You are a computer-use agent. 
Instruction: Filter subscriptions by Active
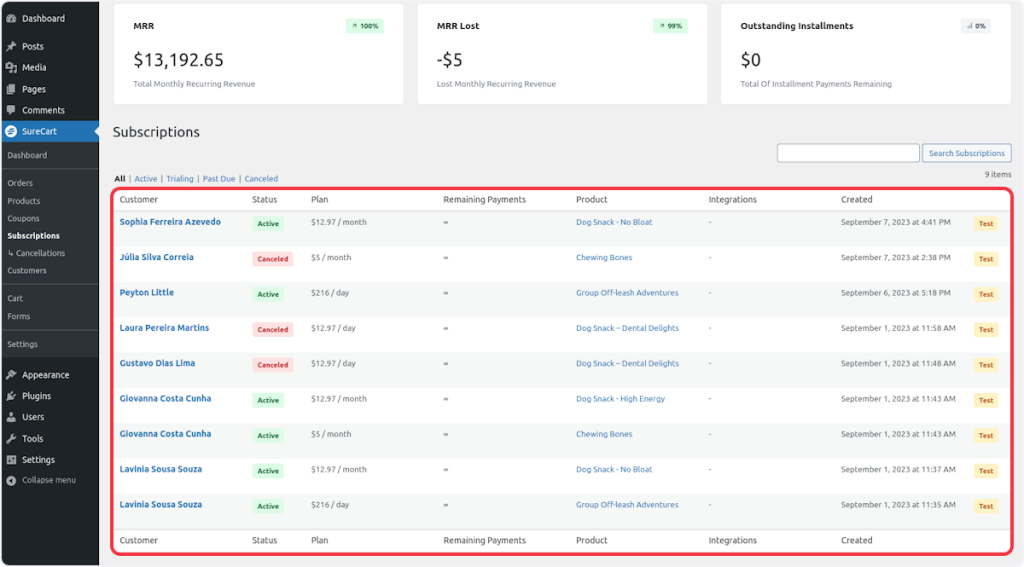[x=146, y=179]
